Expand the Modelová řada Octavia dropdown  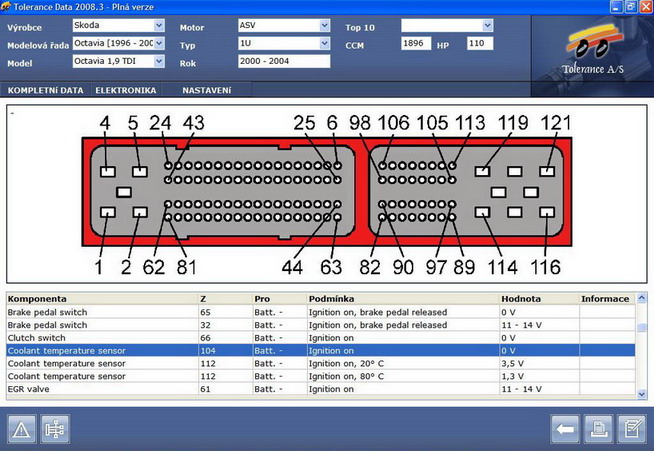(159, 43)
